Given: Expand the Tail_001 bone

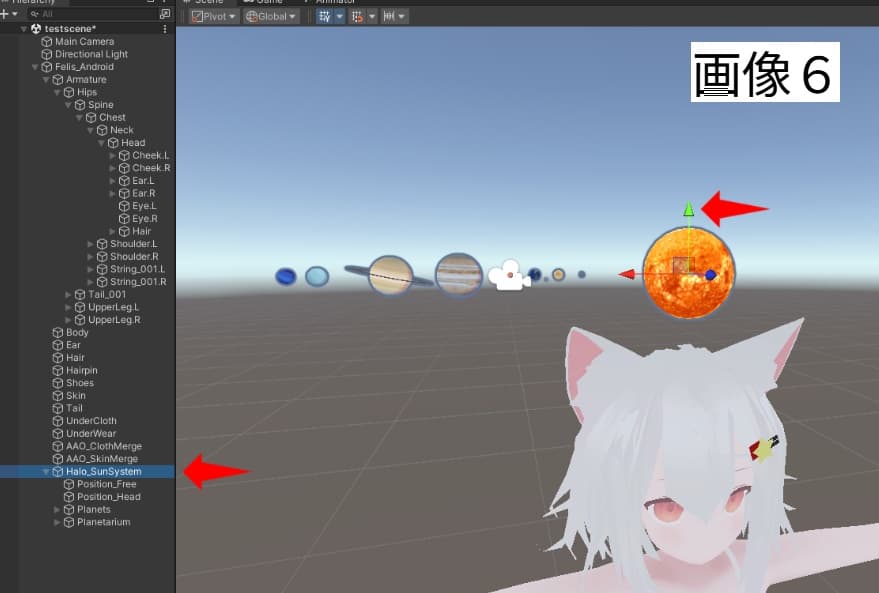Looking at the screenshot, I should (x=68, y=295).
